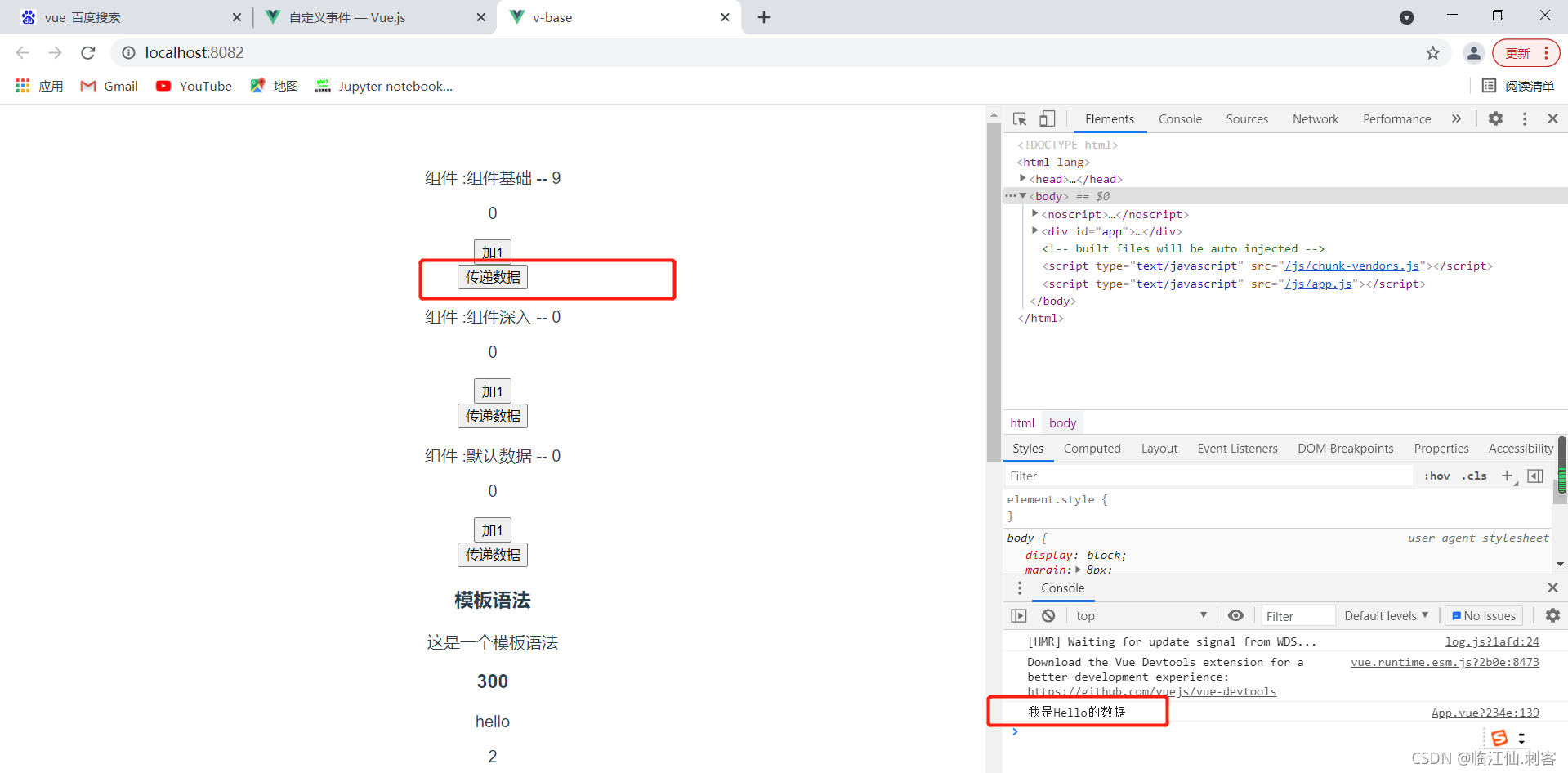Open the 应用 apps shortcut
The height and width of the screenshot is (773, 1568).
(39, 86)
